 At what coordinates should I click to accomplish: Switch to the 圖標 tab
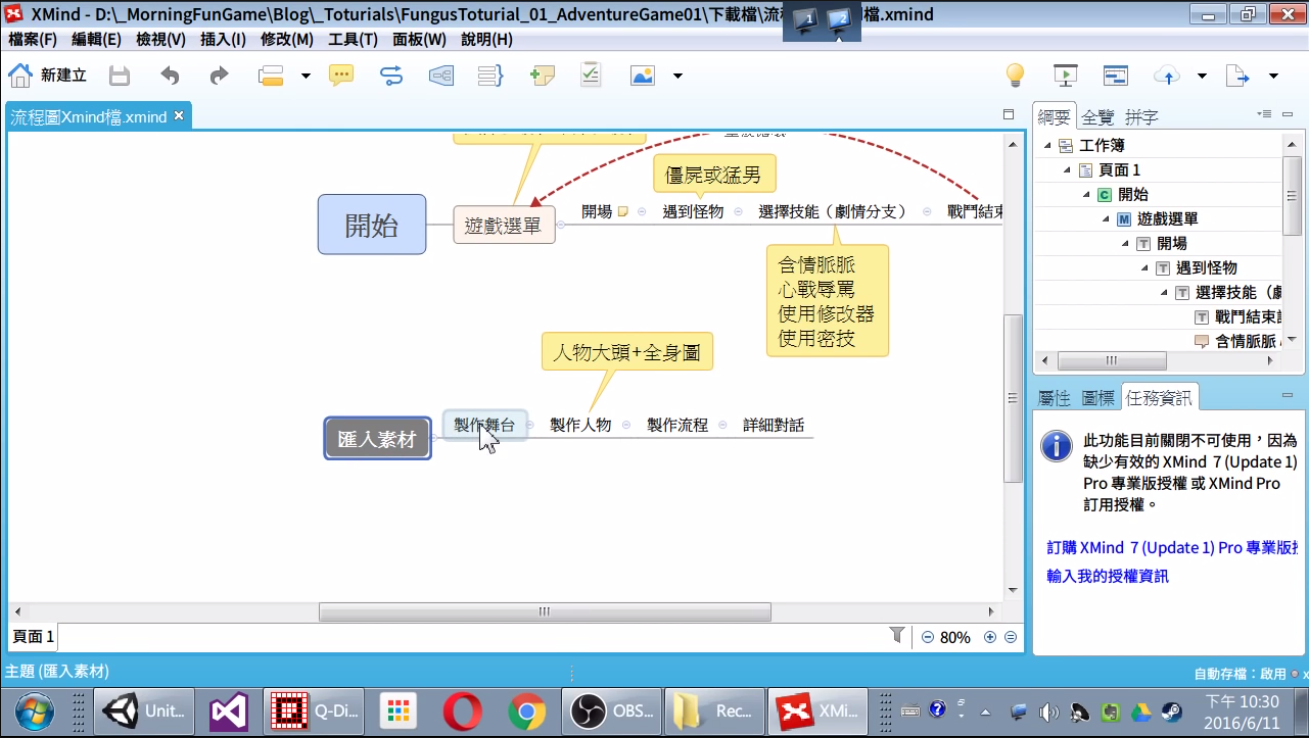[x=1098, y=398]
